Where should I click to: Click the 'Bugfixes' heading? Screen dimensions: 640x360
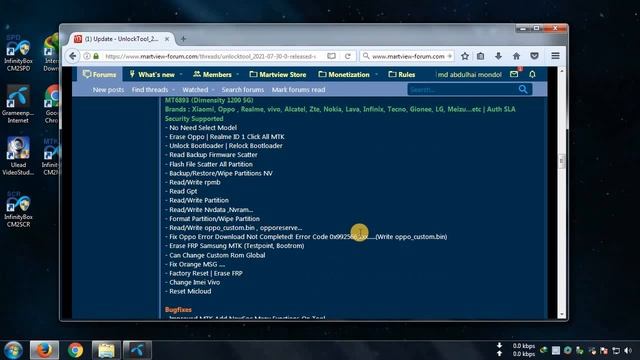pyautogui.click(x=178, y=310)
